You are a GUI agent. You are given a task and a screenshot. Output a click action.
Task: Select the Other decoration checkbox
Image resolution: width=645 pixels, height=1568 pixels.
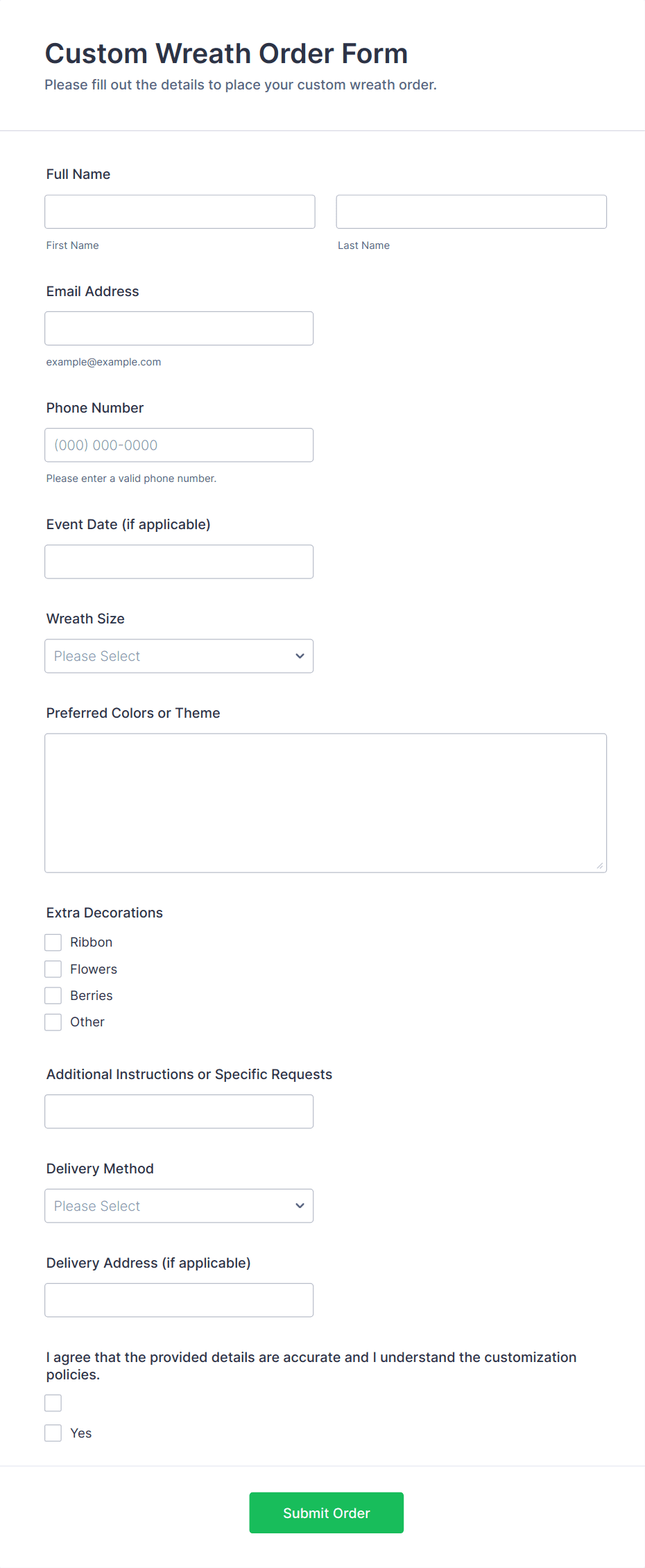pyautogui.click(x=53, y=1022)
